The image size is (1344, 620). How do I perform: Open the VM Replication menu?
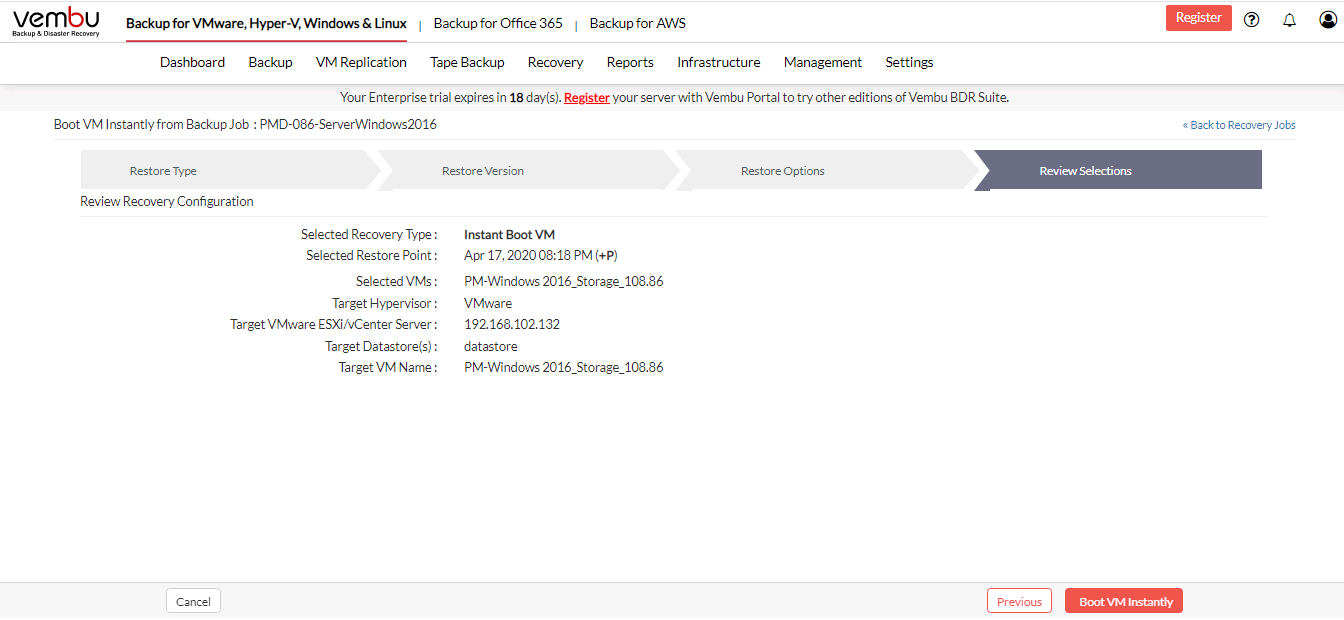pyautogui.click(x=361, y=62)
